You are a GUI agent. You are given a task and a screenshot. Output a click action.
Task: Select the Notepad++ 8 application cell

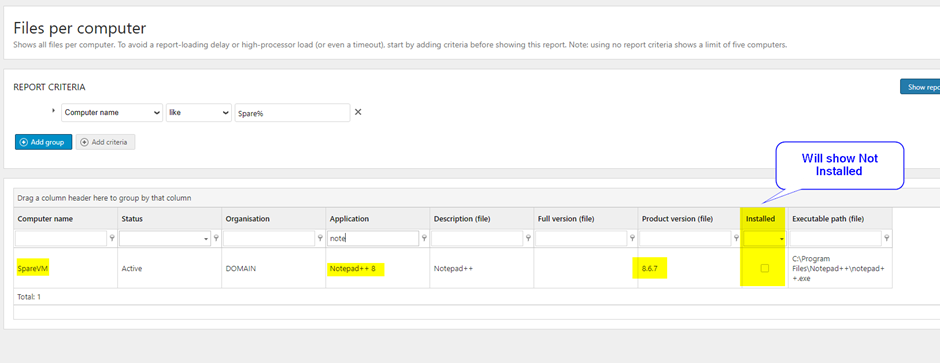[378, 268]
